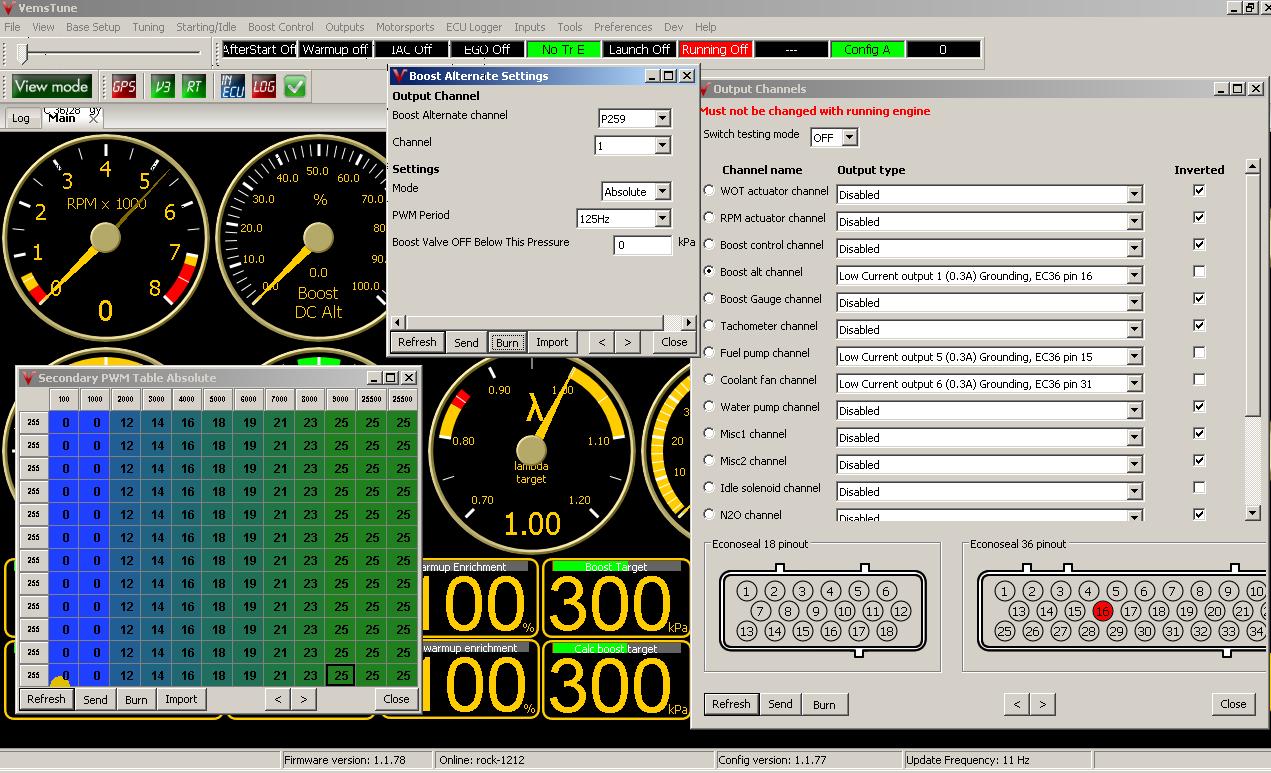Click the lambda target gauge

pos(531,450)
